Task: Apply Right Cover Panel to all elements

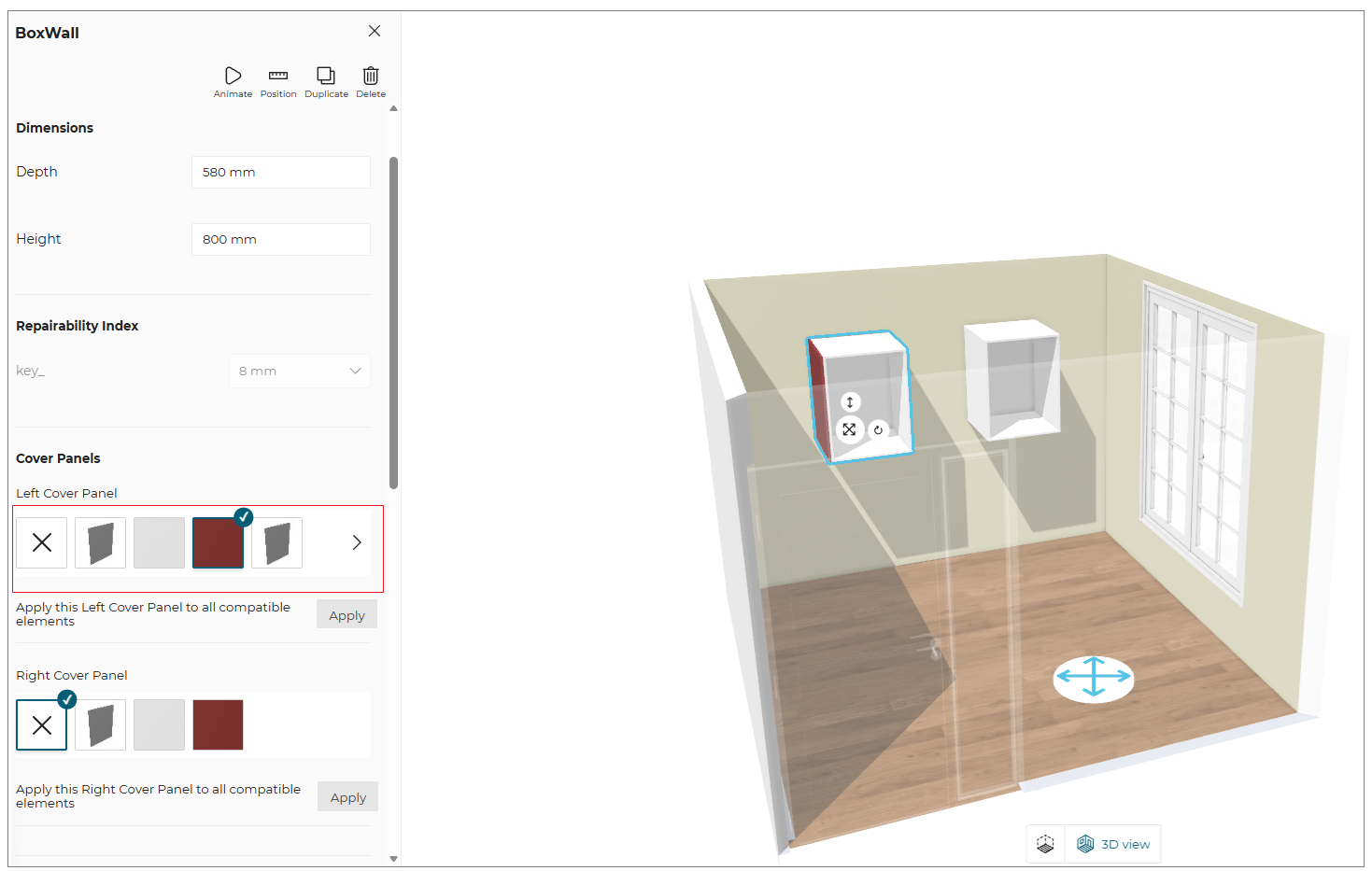Action: click(347, 797)
